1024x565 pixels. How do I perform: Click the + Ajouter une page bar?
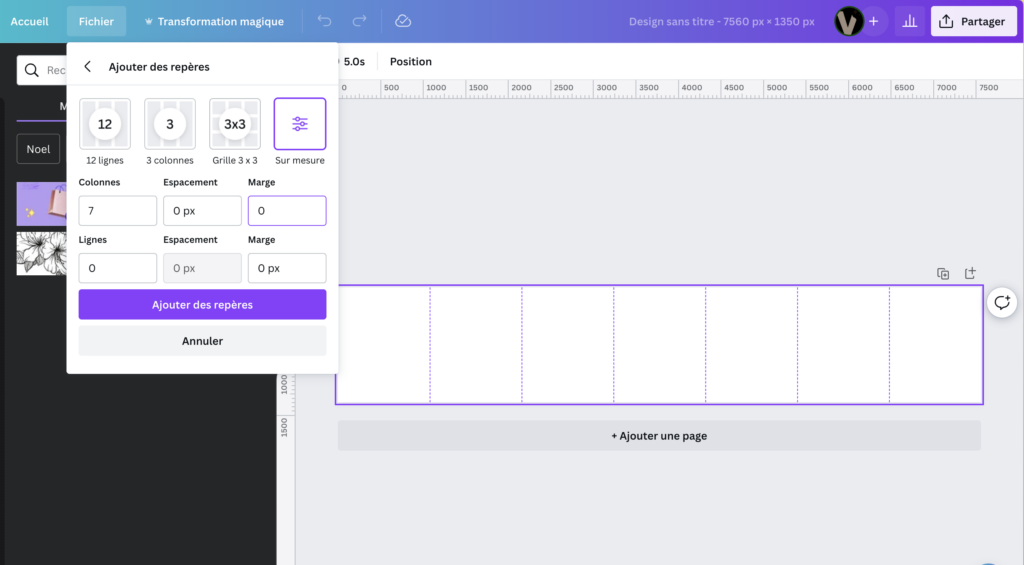click(x=659, y=436)
